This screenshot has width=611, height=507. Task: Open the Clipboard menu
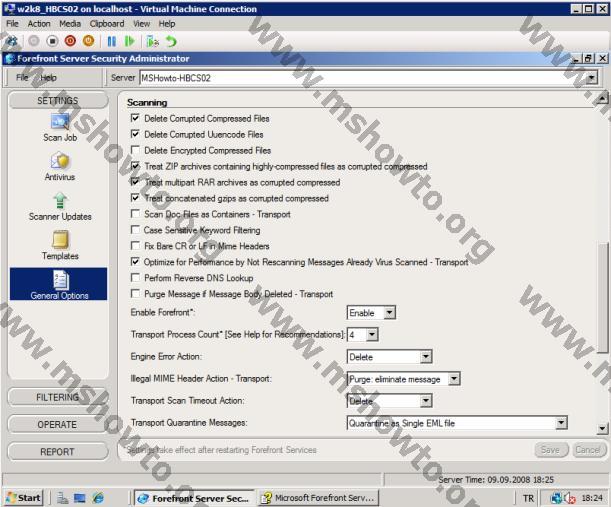coord(107,24)
